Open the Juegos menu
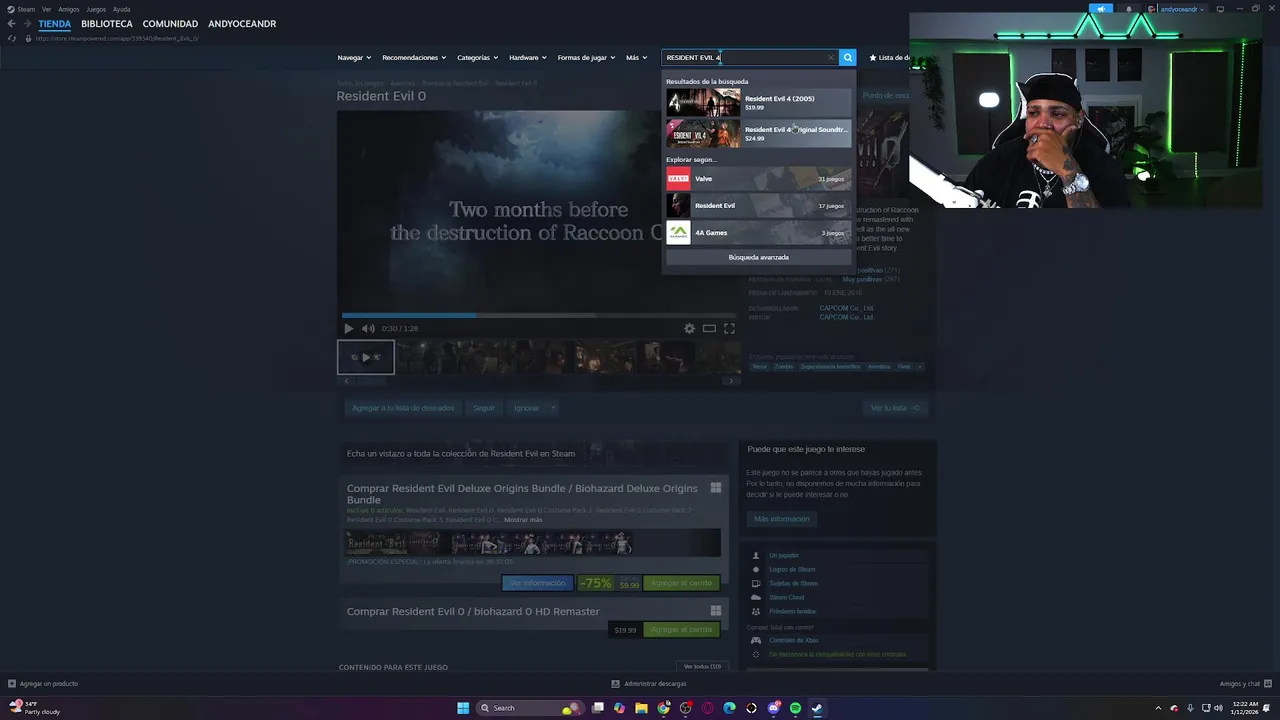Image resolution: width=1280 pixels, height=720 pixels. 96,9
